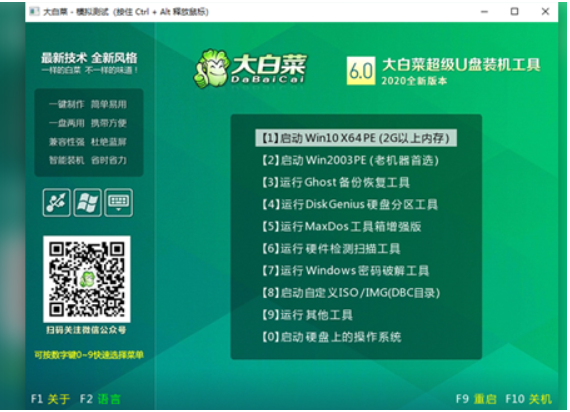Image resolution: width=570 pixels, height=412 pixels.
Task: Click the window title bar app icon
Action: point(34,12)
